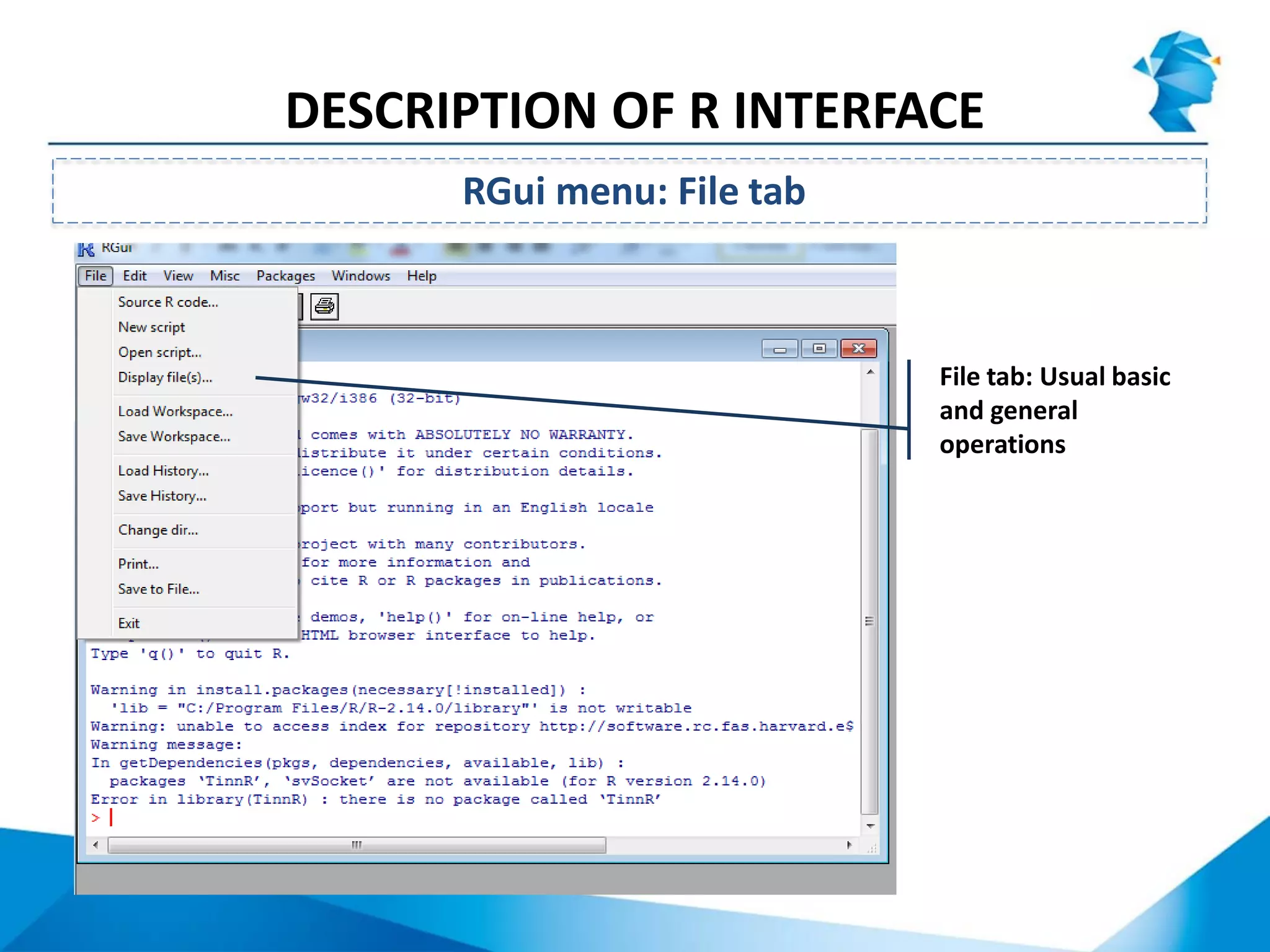Screen dimensions: 1270x952
Task: Open the Help menu
Action: (x=422, y=276)
